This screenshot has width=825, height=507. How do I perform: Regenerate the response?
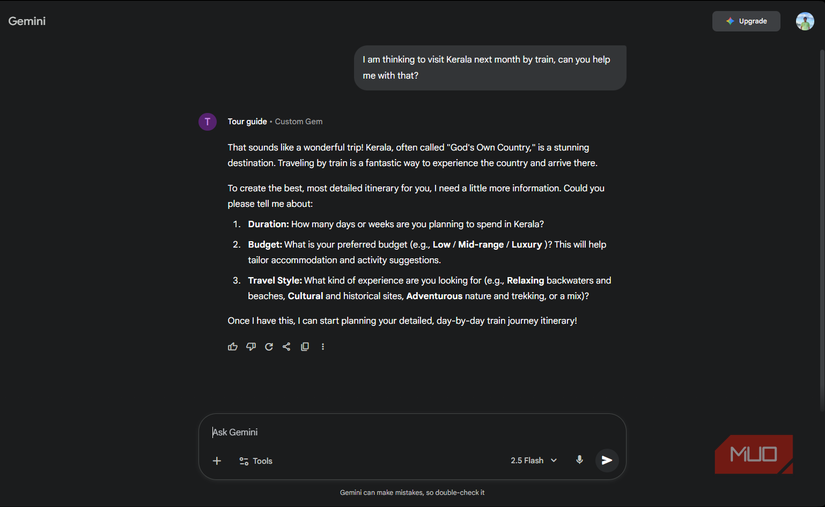(x=269, y=347)
